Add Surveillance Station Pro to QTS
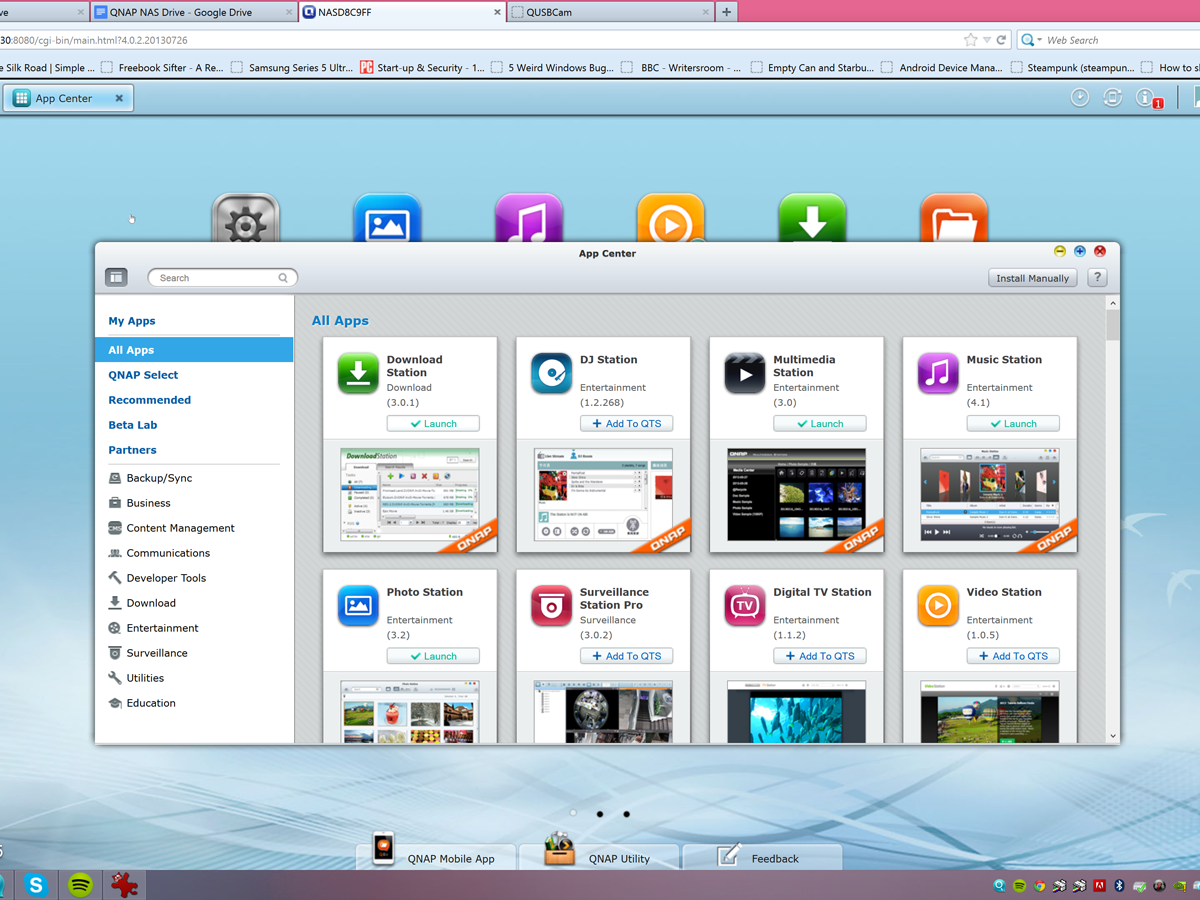Screen dimensions: 1200x900 click(627, 656)
